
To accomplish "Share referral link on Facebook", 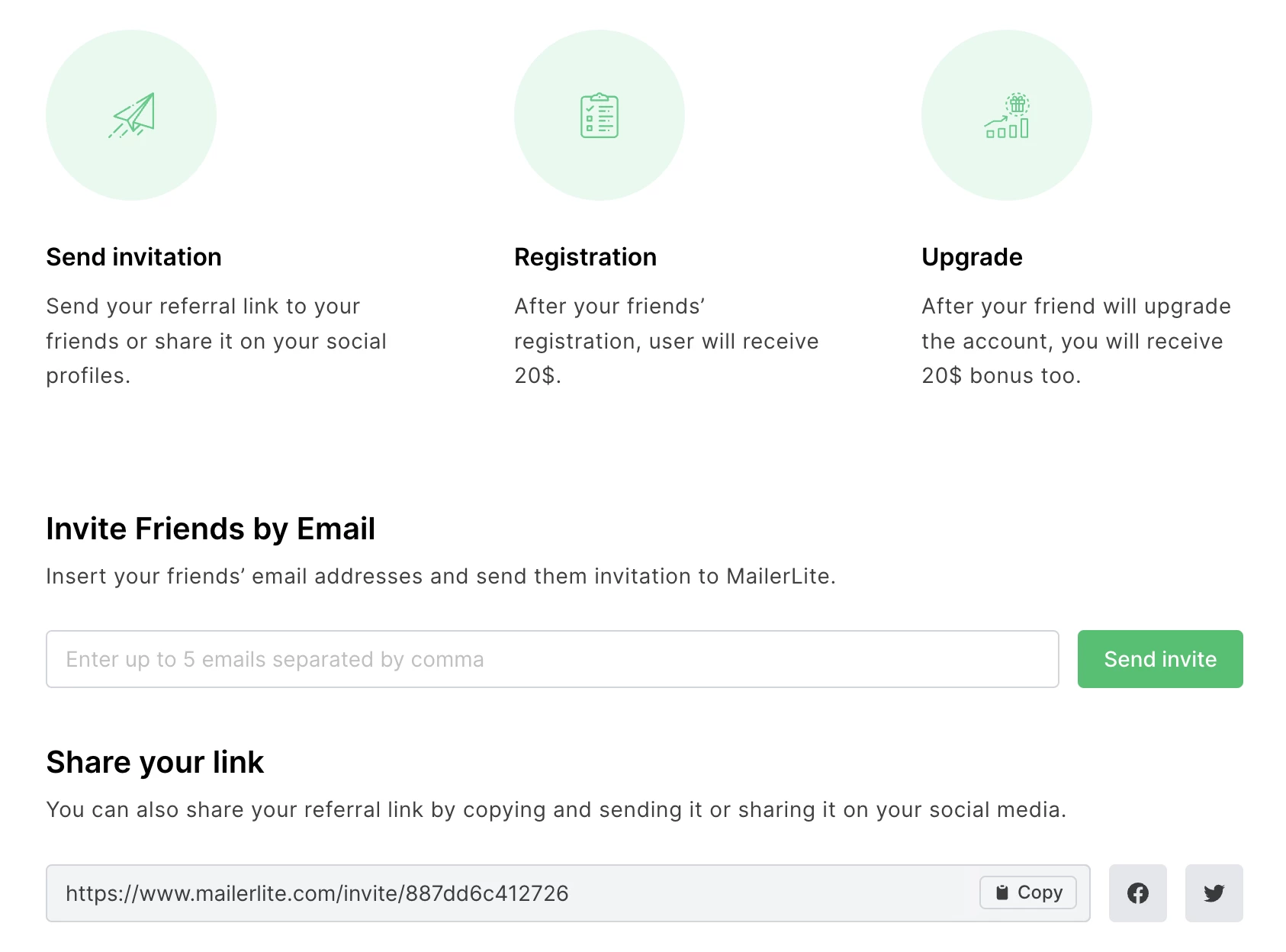I will coord(1137,893).
